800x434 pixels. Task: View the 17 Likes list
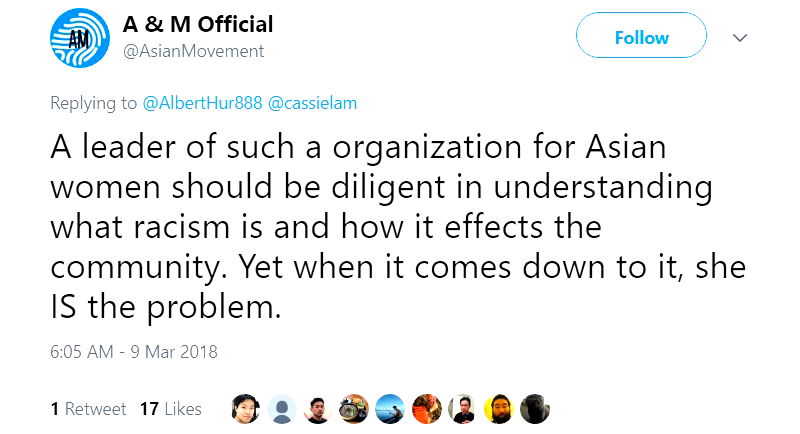(170, 409)
